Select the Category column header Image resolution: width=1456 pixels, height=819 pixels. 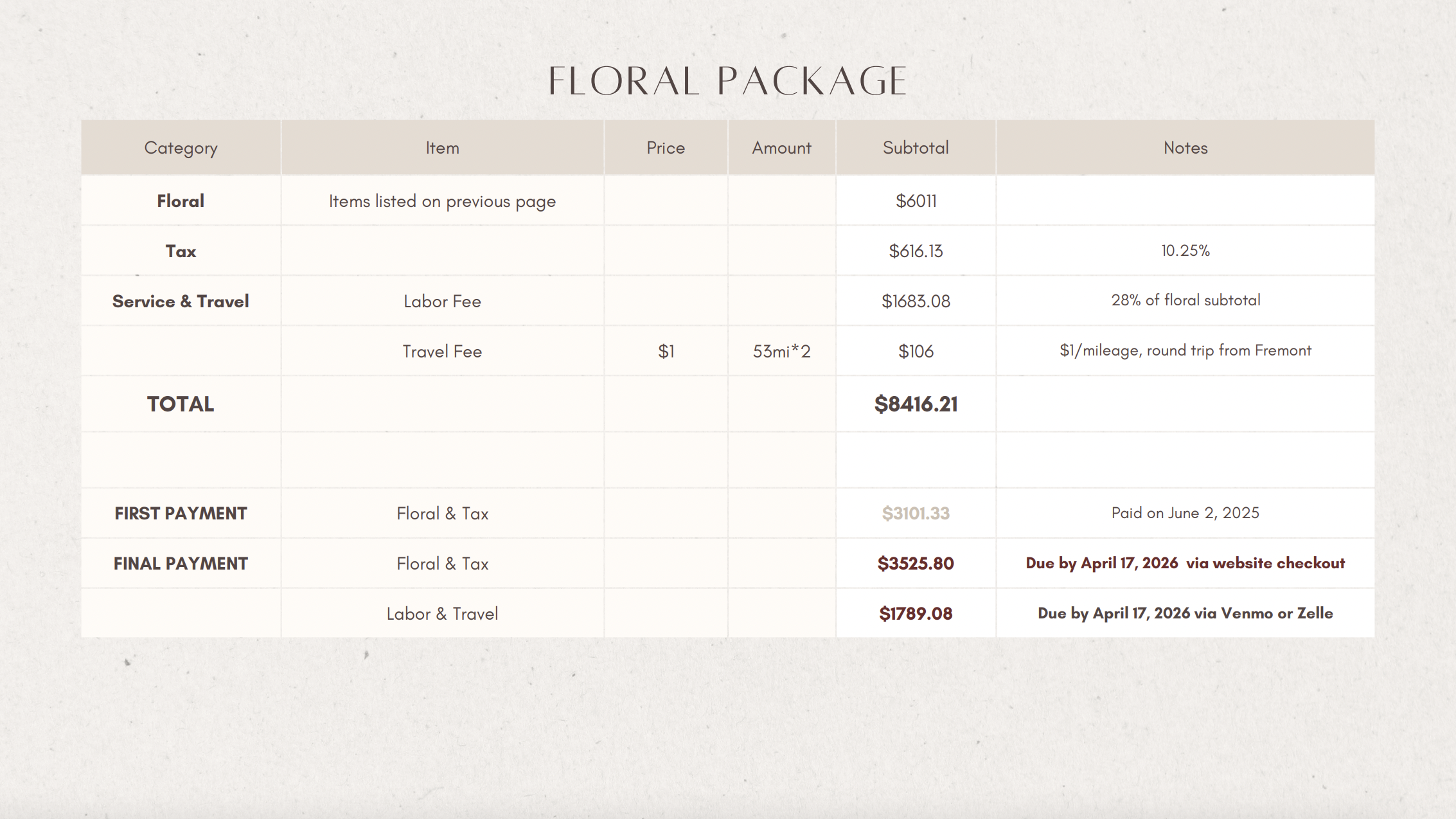(x=181, y=148)
